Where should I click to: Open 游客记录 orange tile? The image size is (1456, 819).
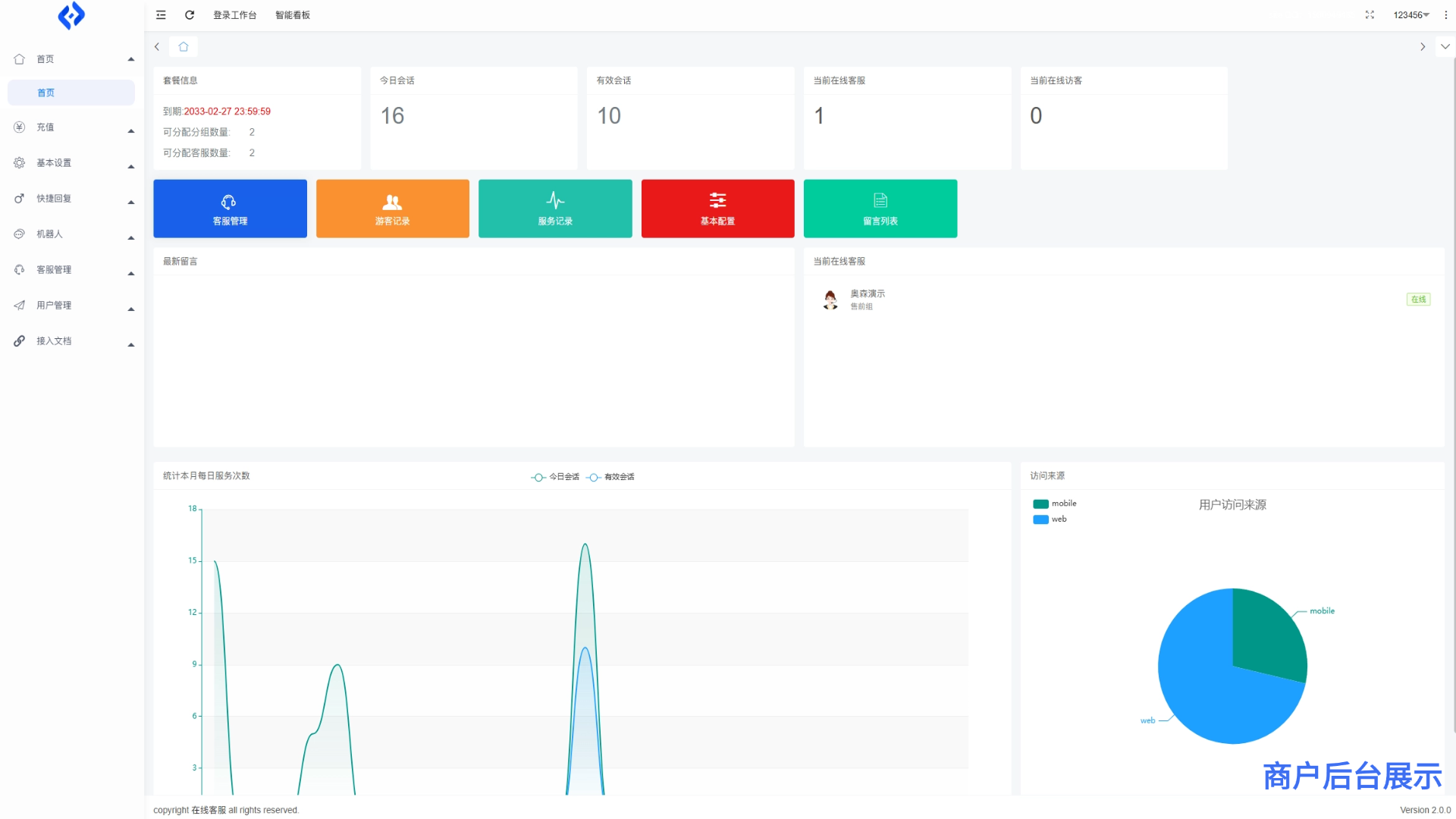pyautogui.click(x=392, y=209)
